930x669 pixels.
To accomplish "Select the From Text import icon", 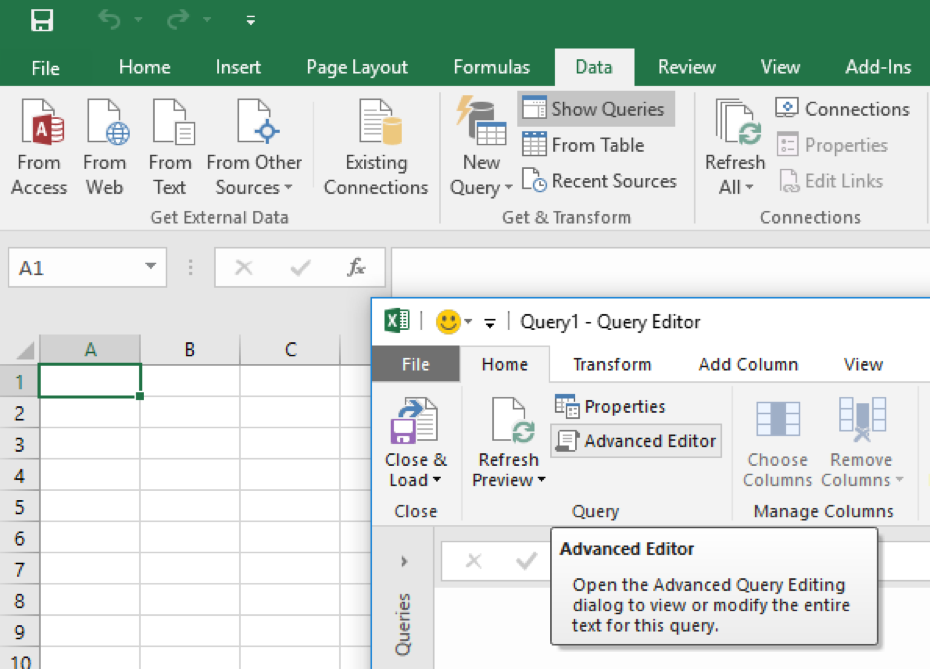I will point(170,125).
